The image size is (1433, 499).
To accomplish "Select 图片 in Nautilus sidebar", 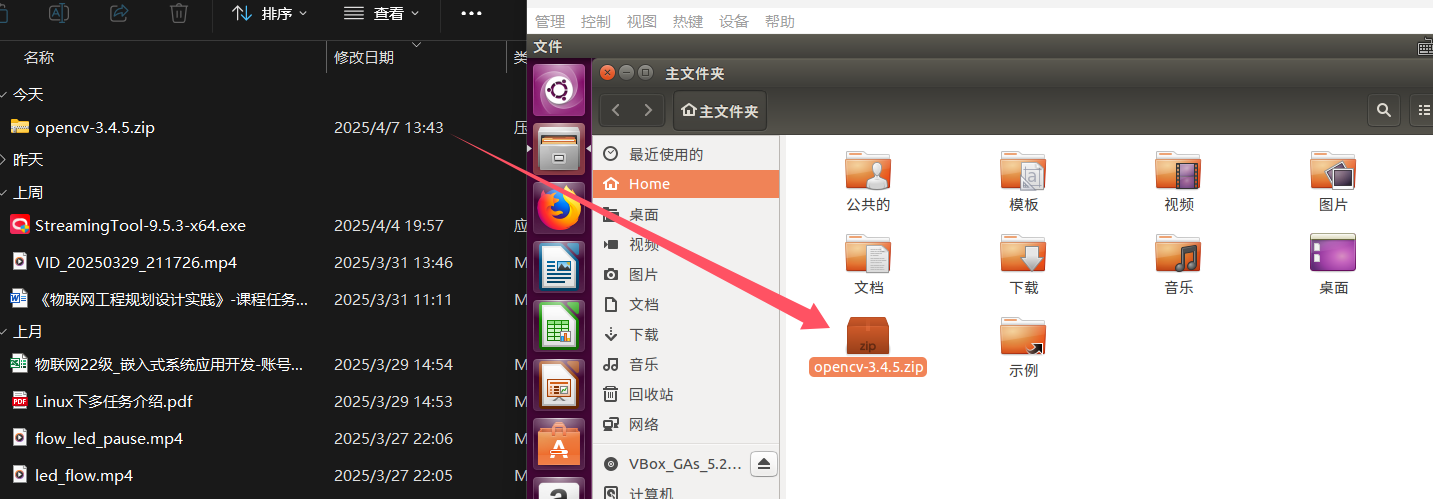I will (x=686, y=274).
